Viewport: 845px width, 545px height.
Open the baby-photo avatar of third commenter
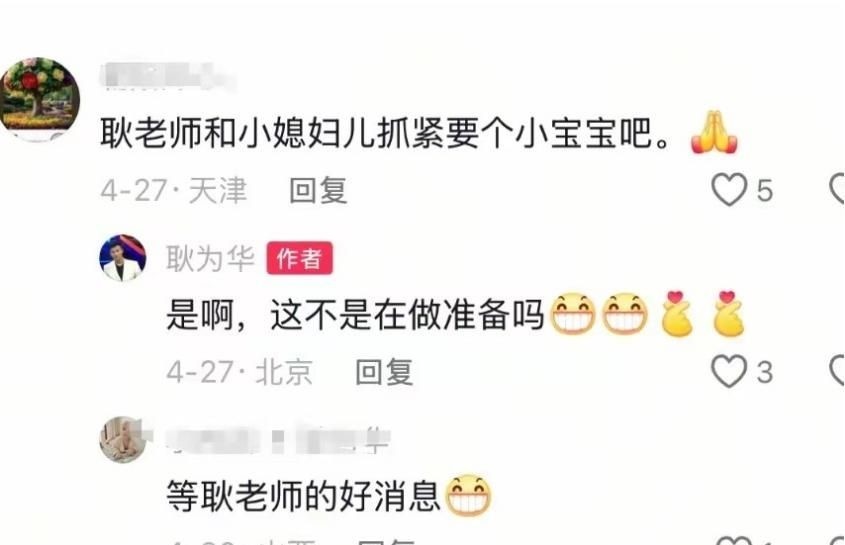tap(123, 439)
